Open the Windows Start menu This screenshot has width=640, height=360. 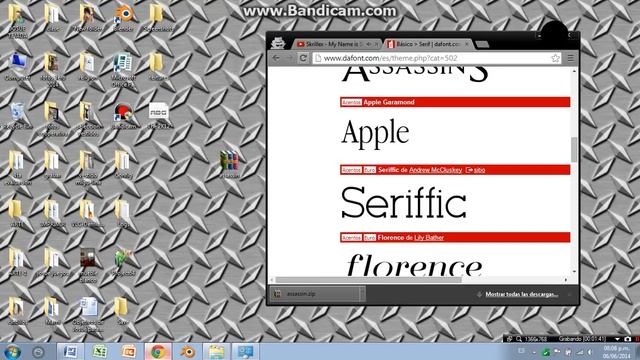(12, 352)
